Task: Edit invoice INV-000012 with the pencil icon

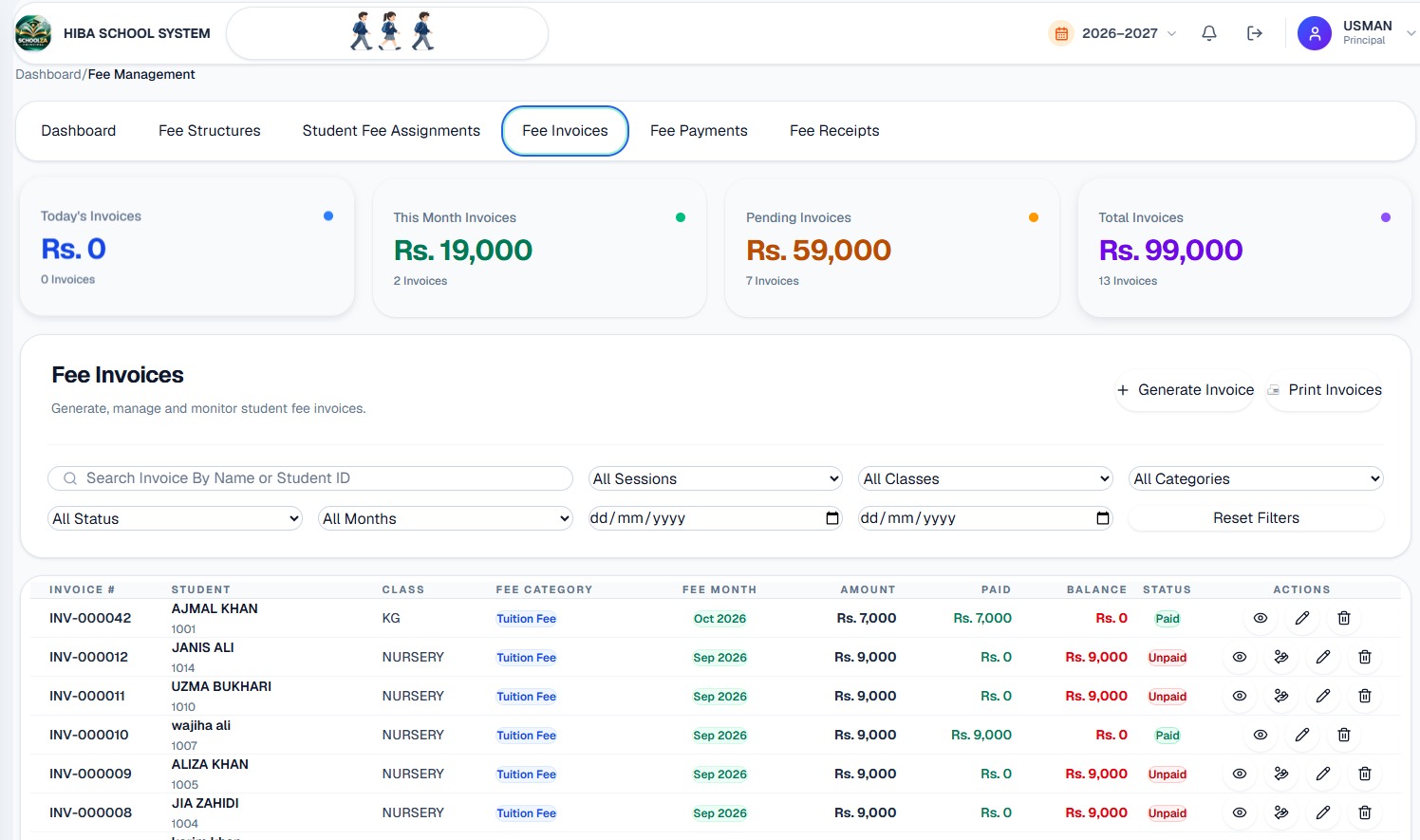Action: click(1323, 657)
